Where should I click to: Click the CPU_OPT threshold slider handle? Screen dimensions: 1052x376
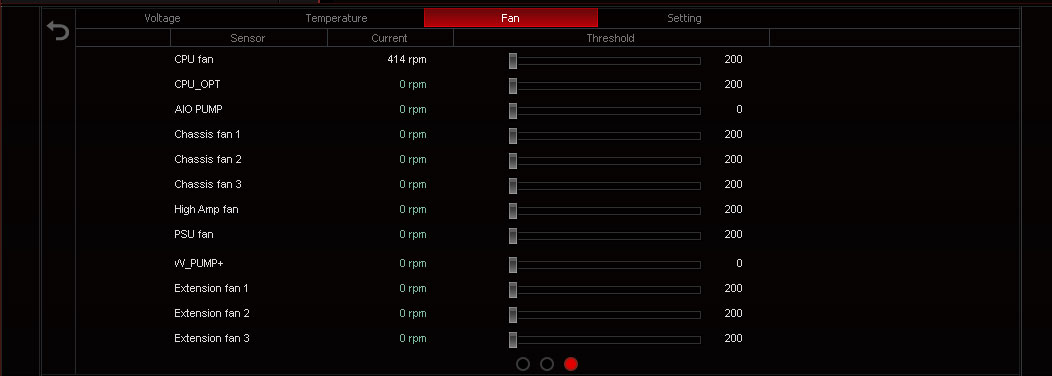[x=513, y=85]
